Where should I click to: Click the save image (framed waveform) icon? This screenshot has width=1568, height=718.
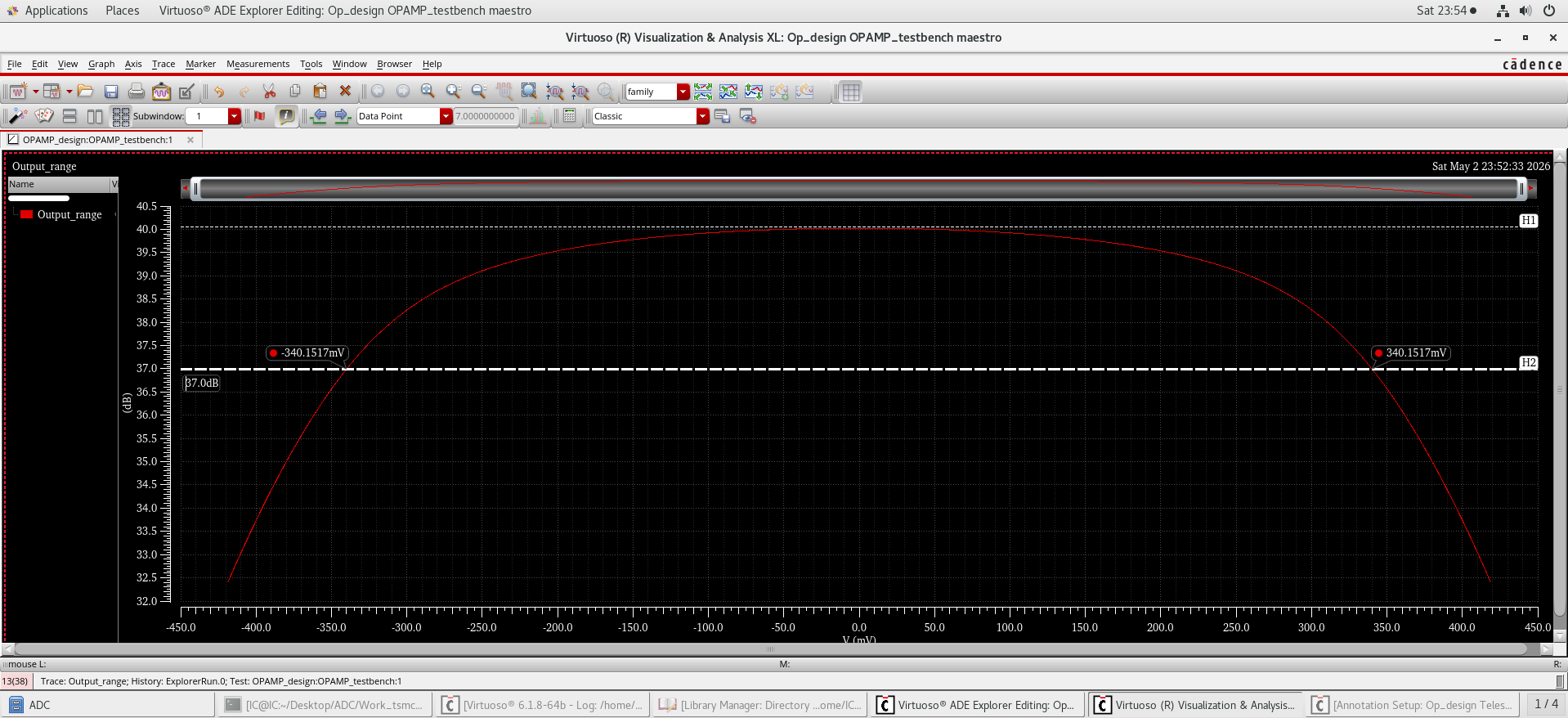[162, 92]
